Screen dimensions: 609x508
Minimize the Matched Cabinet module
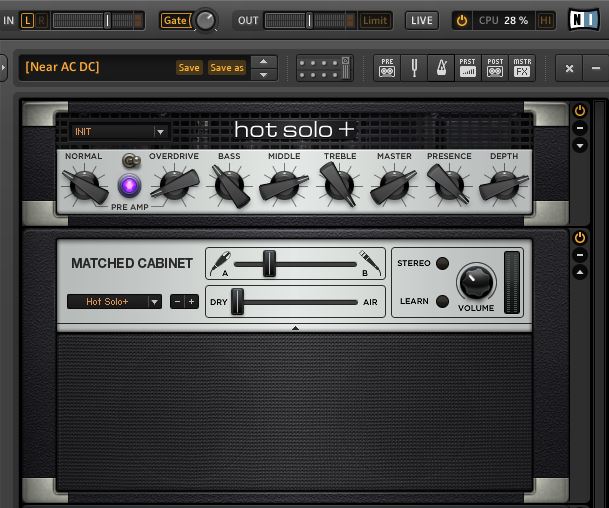coord(580,255)
